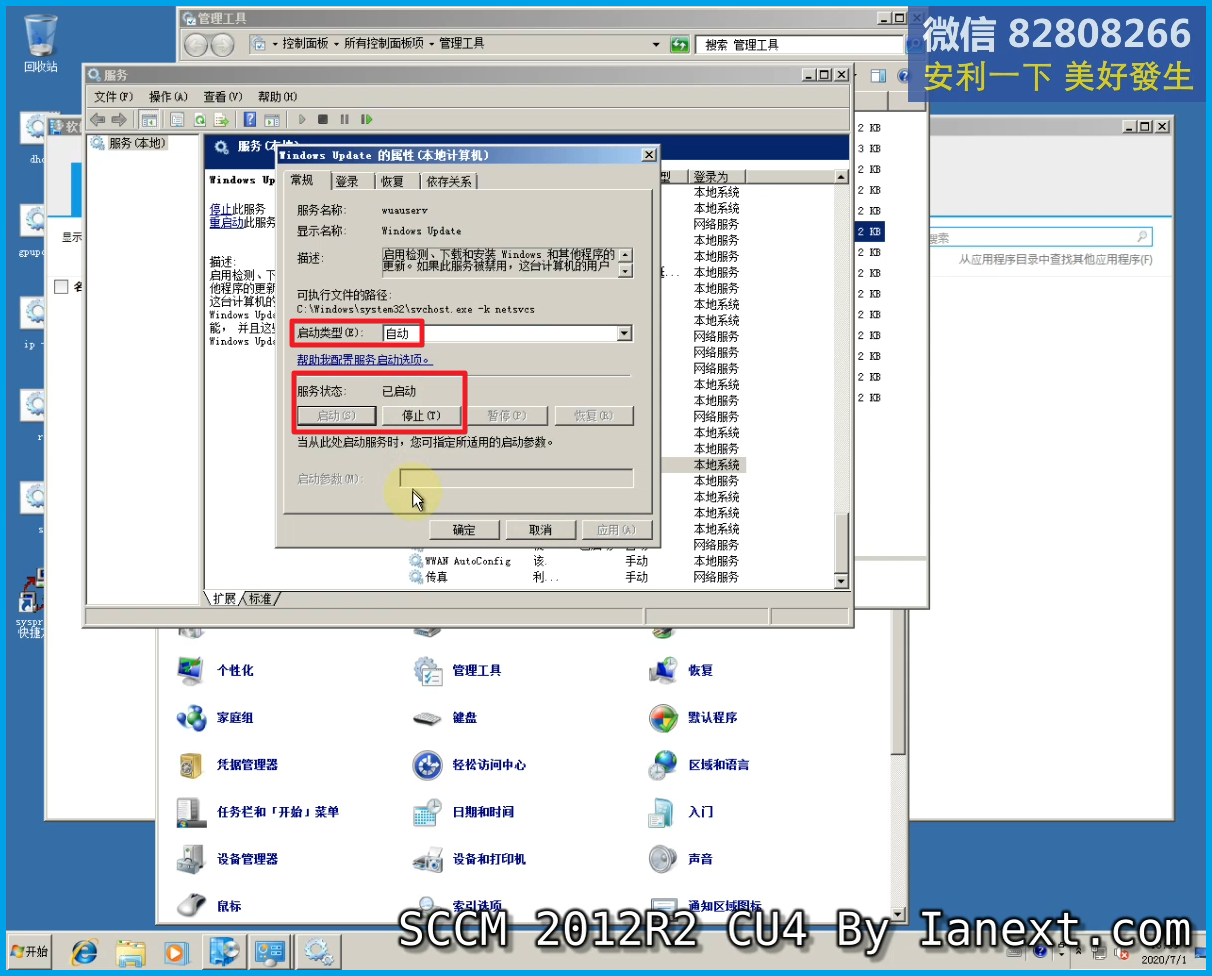Click the 停止(T) button
The height and width of the screenshot is (976, 1212).
click(x=421, y=415)
